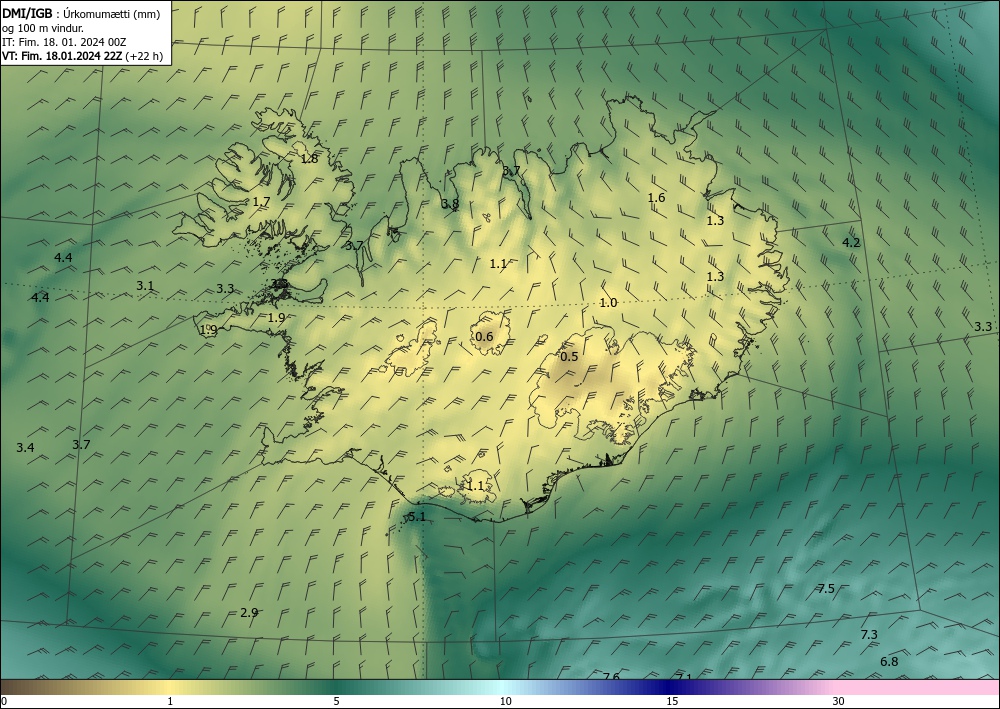Click the '10' label on the color scale
Image resolution: width=1000 pixels, height=709 pixels.
[x=505, y=701]
